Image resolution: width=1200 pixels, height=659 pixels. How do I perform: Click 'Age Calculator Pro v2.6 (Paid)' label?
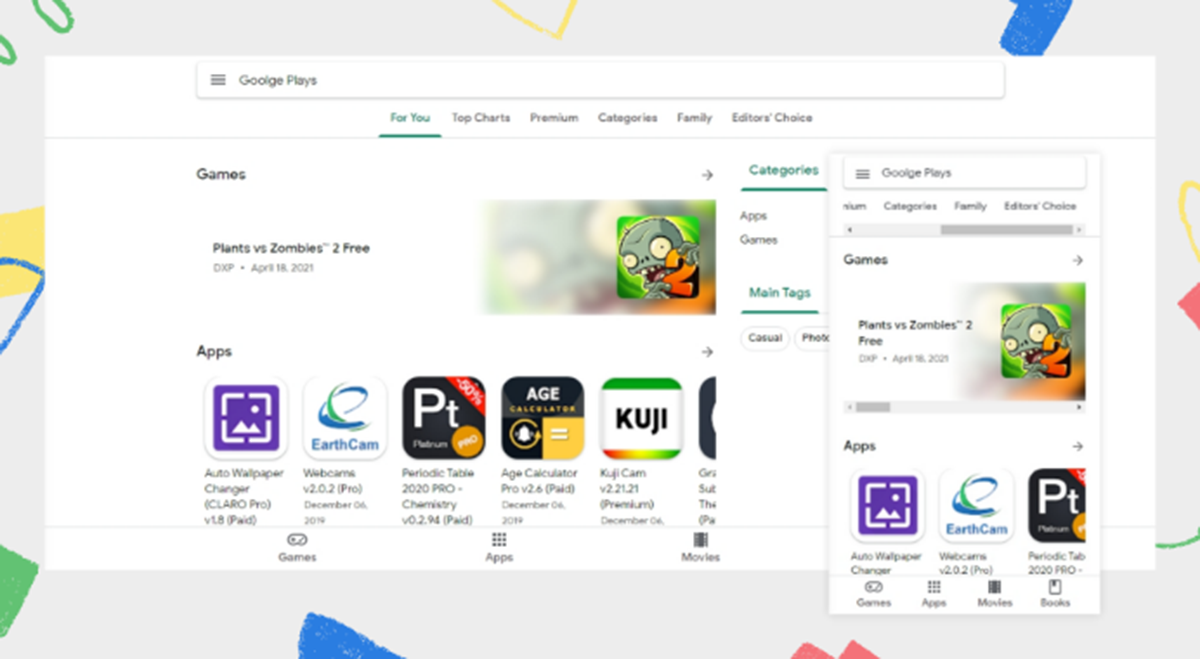tap(539, 481)
